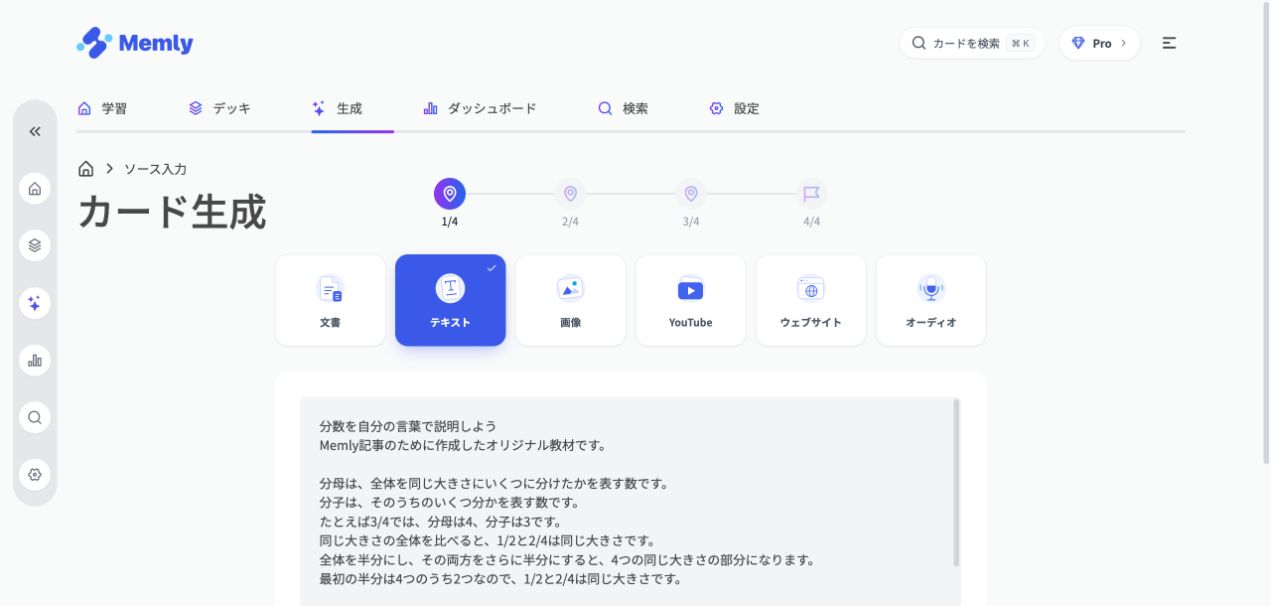Click the line starting 全体を半分にし
Screen dimensions: 1271x606
coord(567,560)
